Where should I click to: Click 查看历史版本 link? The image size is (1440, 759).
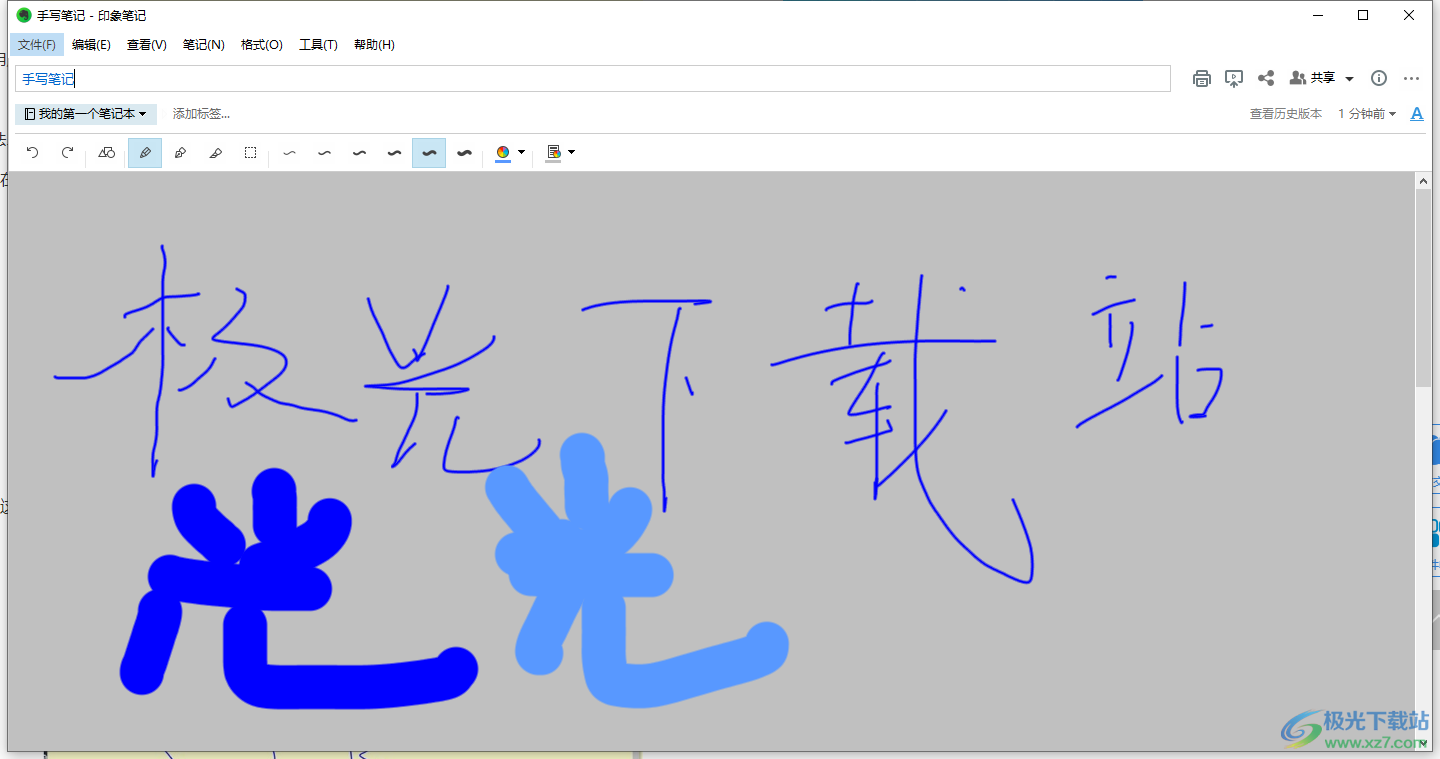point(1286,114)
